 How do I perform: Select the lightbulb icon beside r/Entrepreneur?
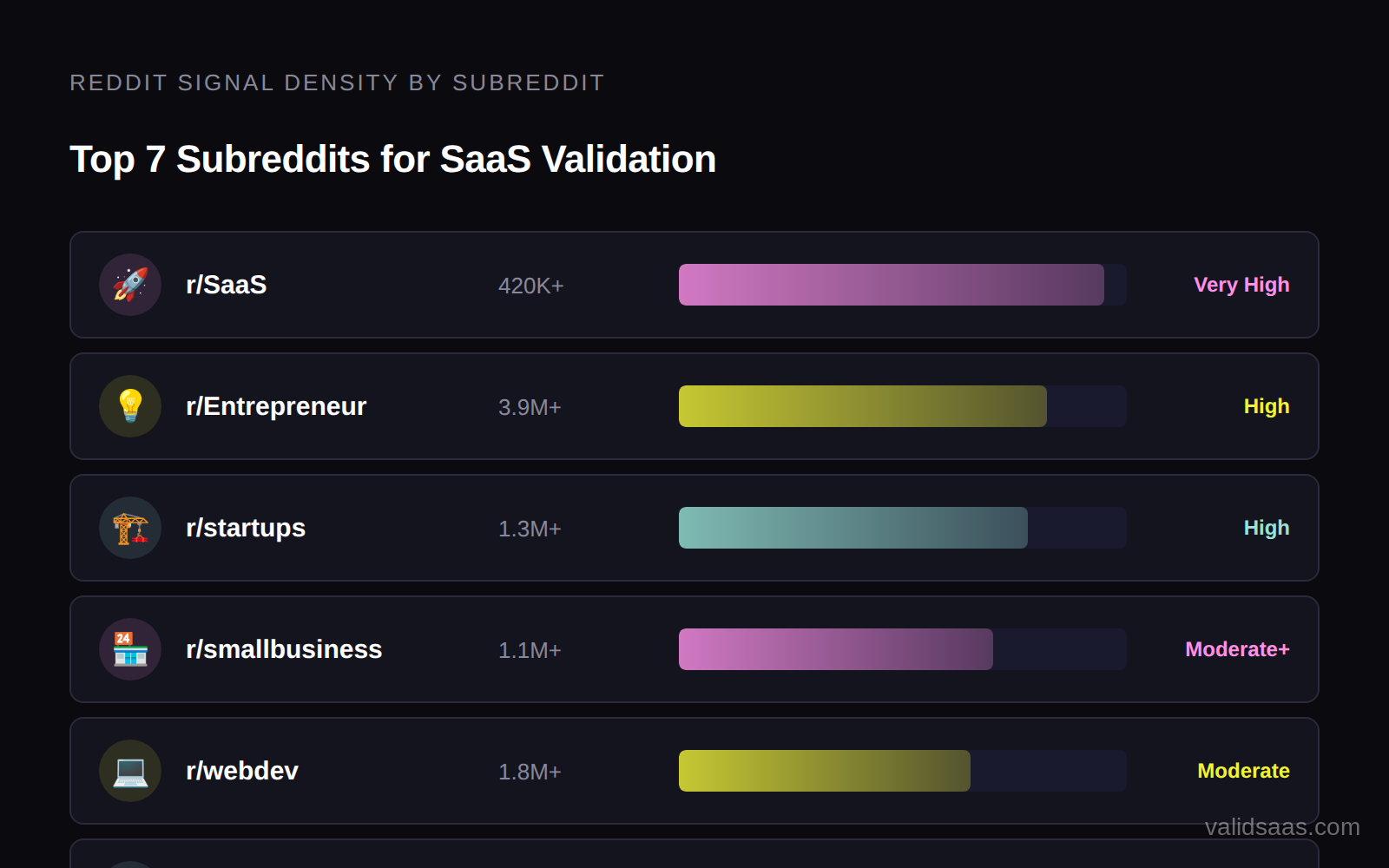coord(130,406)
